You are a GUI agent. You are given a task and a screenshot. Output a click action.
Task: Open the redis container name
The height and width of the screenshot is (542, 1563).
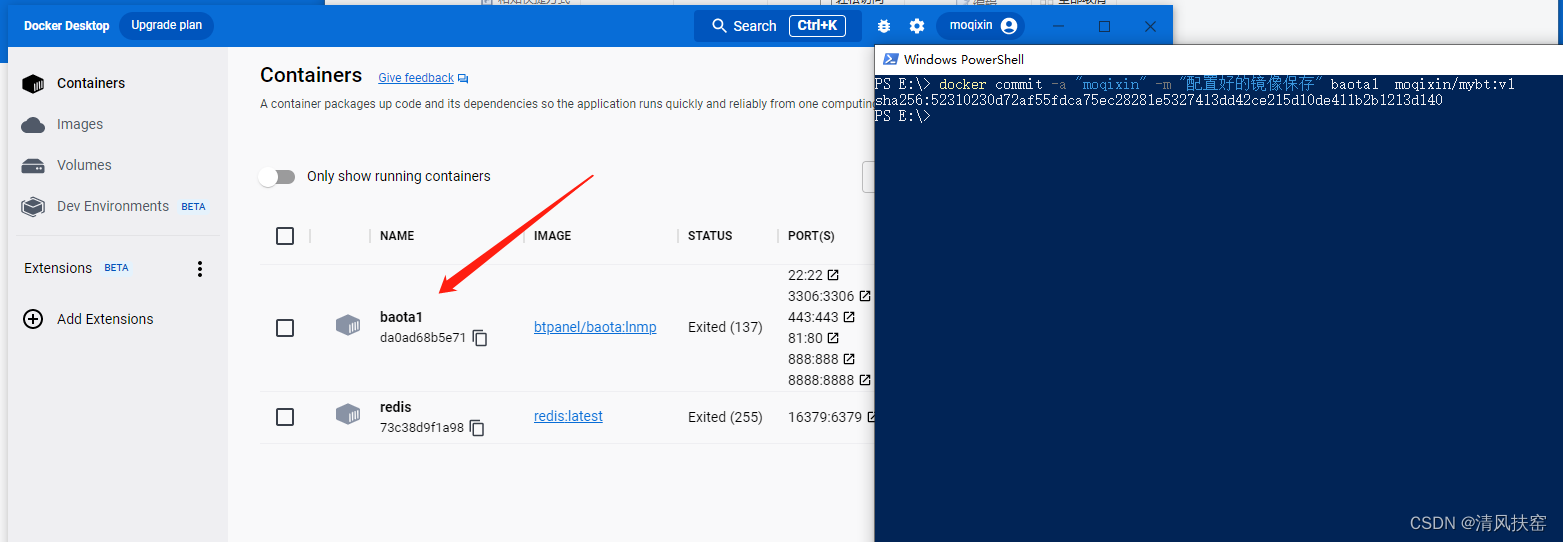coord(396,407)
